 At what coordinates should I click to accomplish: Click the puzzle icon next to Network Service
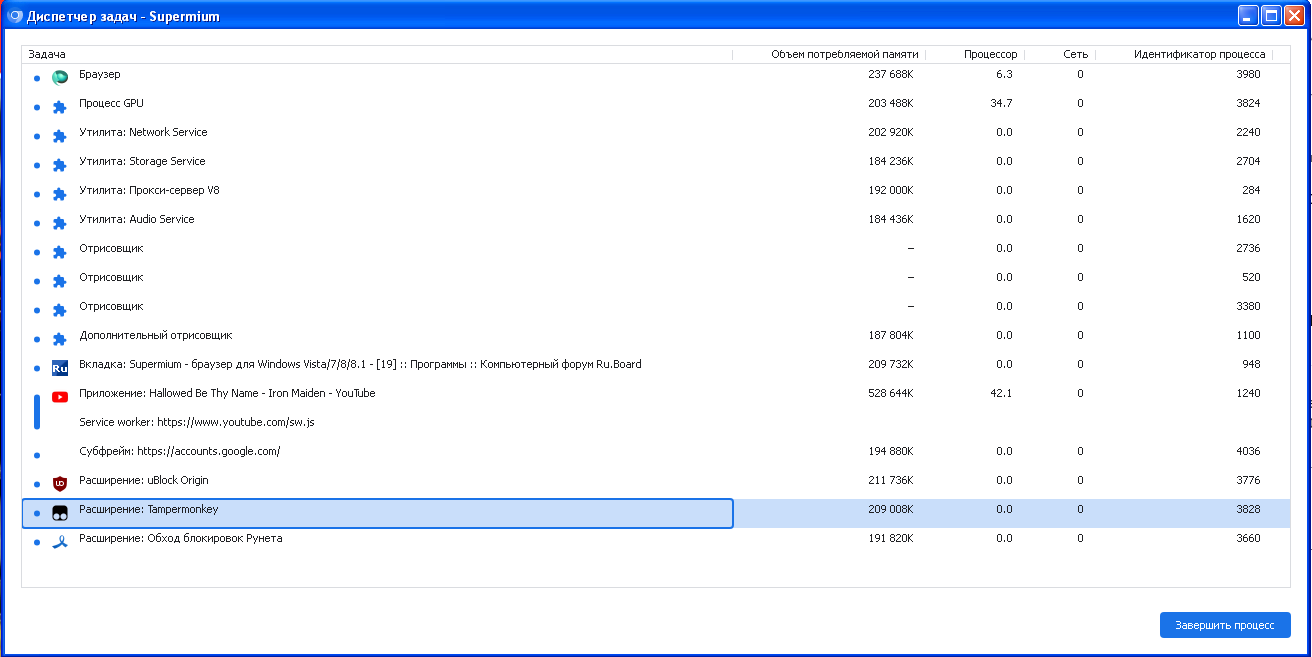(60, 135)
